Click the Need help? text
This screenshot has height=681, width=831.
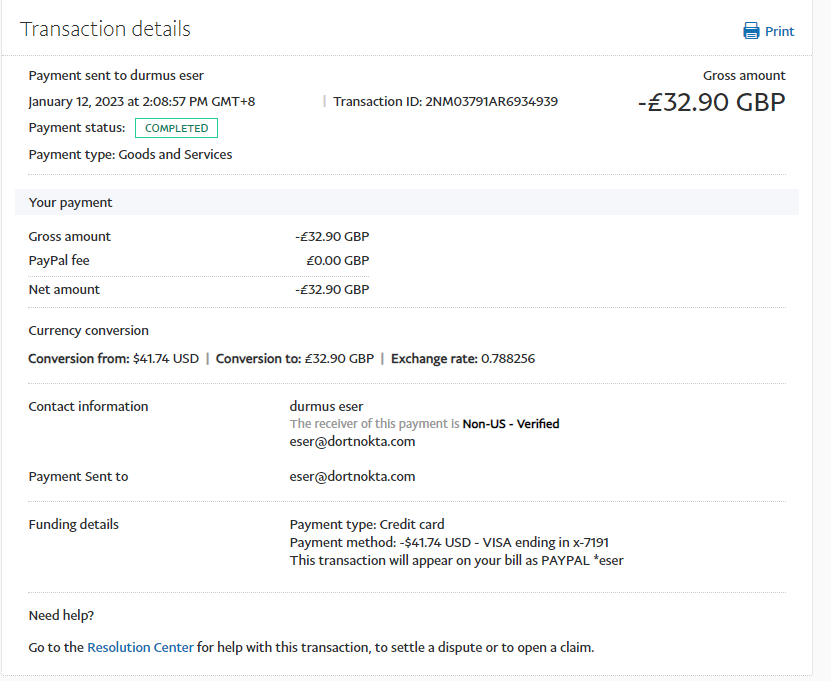point(61,615)
